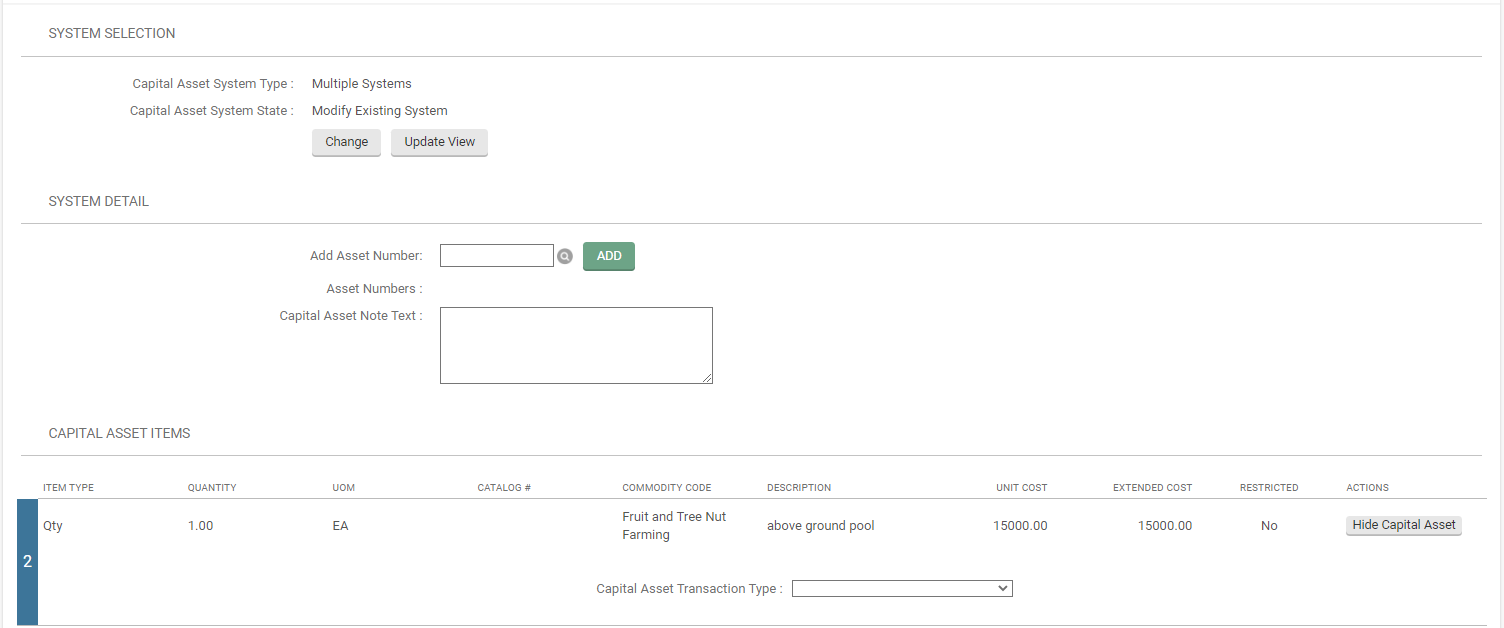The image size is (1504, 628).
Task: Click the 15000.00 extended cost value
Action: (1164, 526)
